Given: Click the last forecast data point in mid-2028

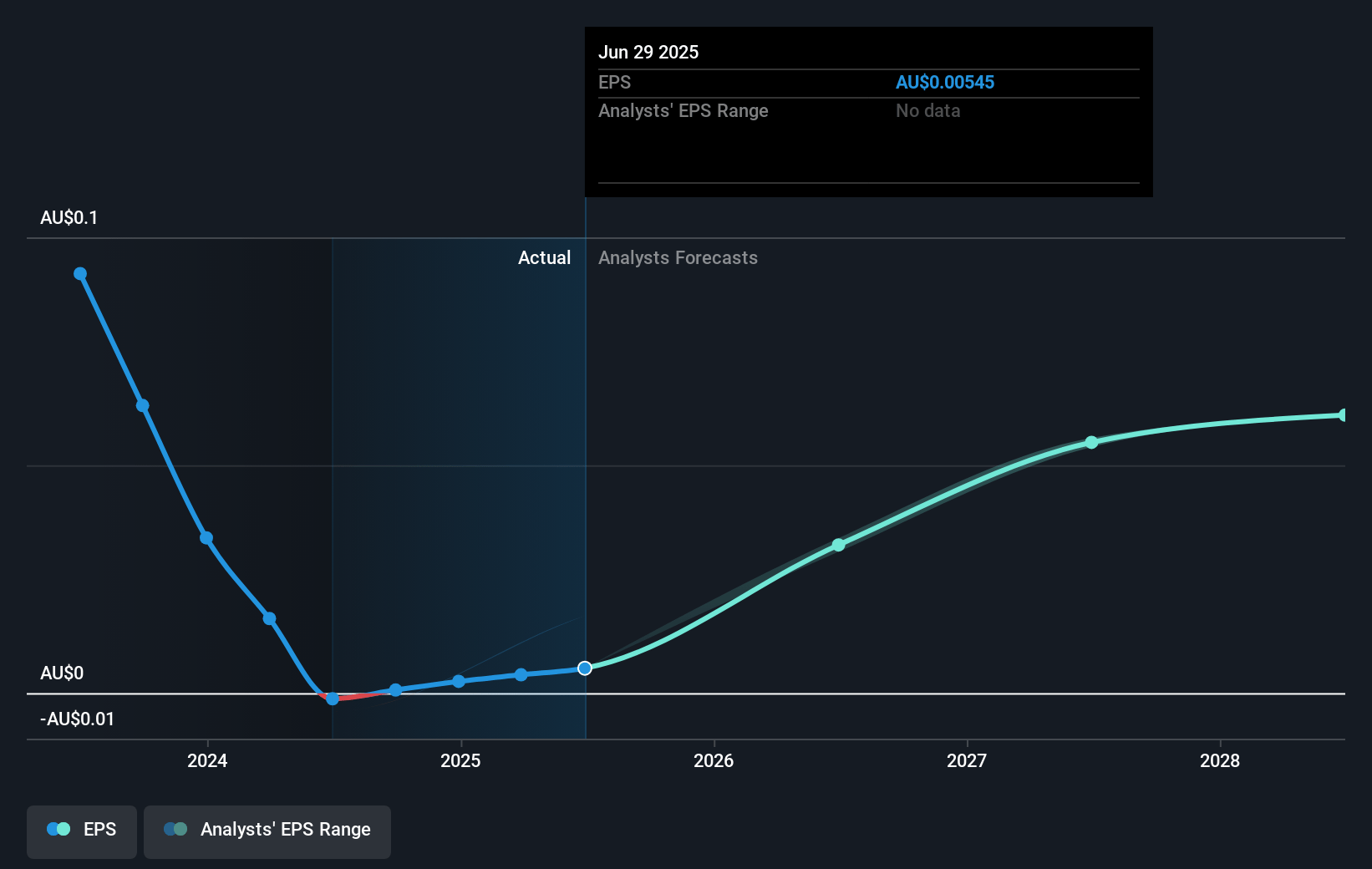Looking at the screenshot, I should pyautogui.click(x=1343, y=415).
